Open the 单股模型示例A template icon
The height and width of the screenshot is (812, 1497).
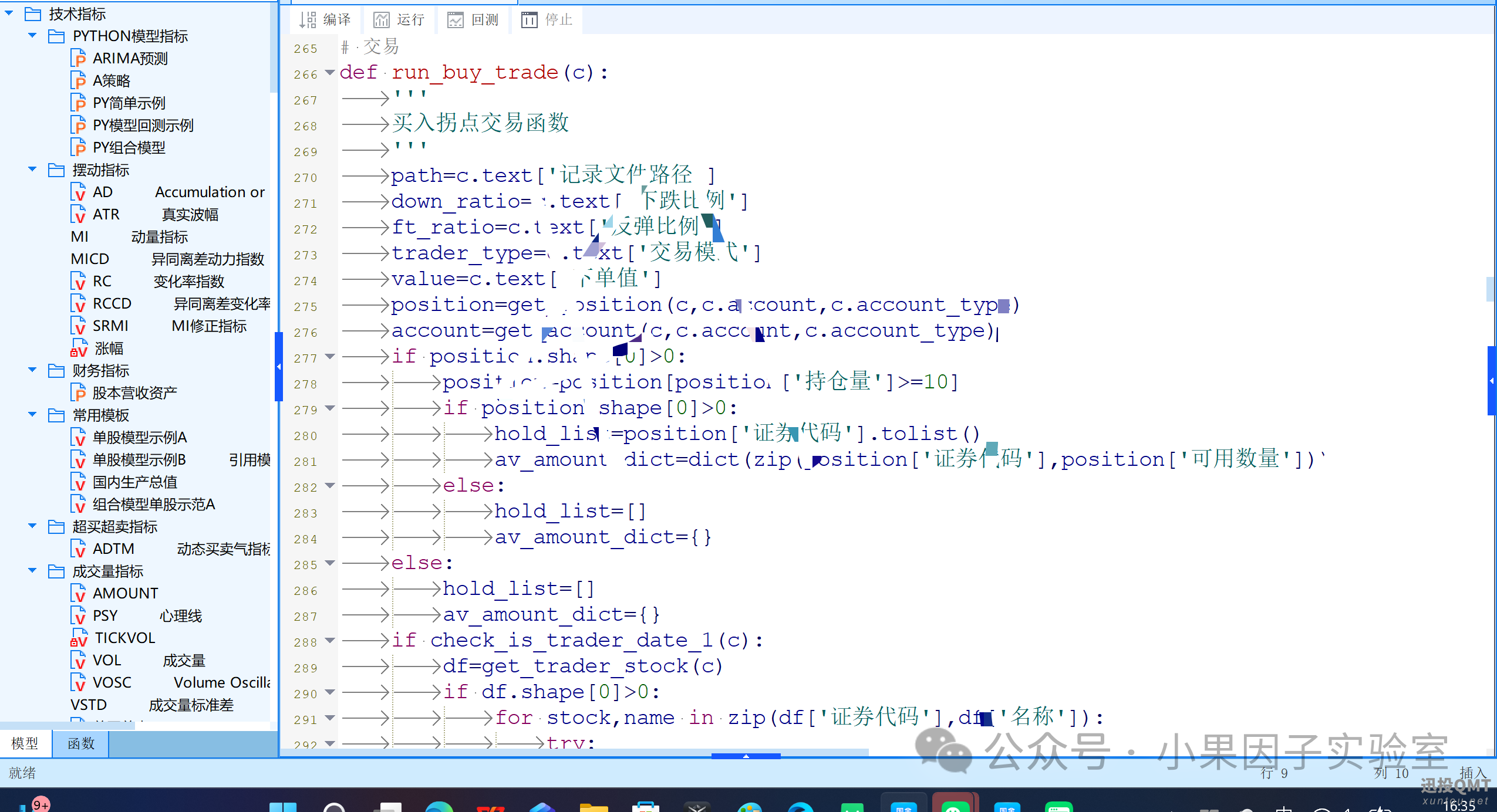[x=78, y=437]
